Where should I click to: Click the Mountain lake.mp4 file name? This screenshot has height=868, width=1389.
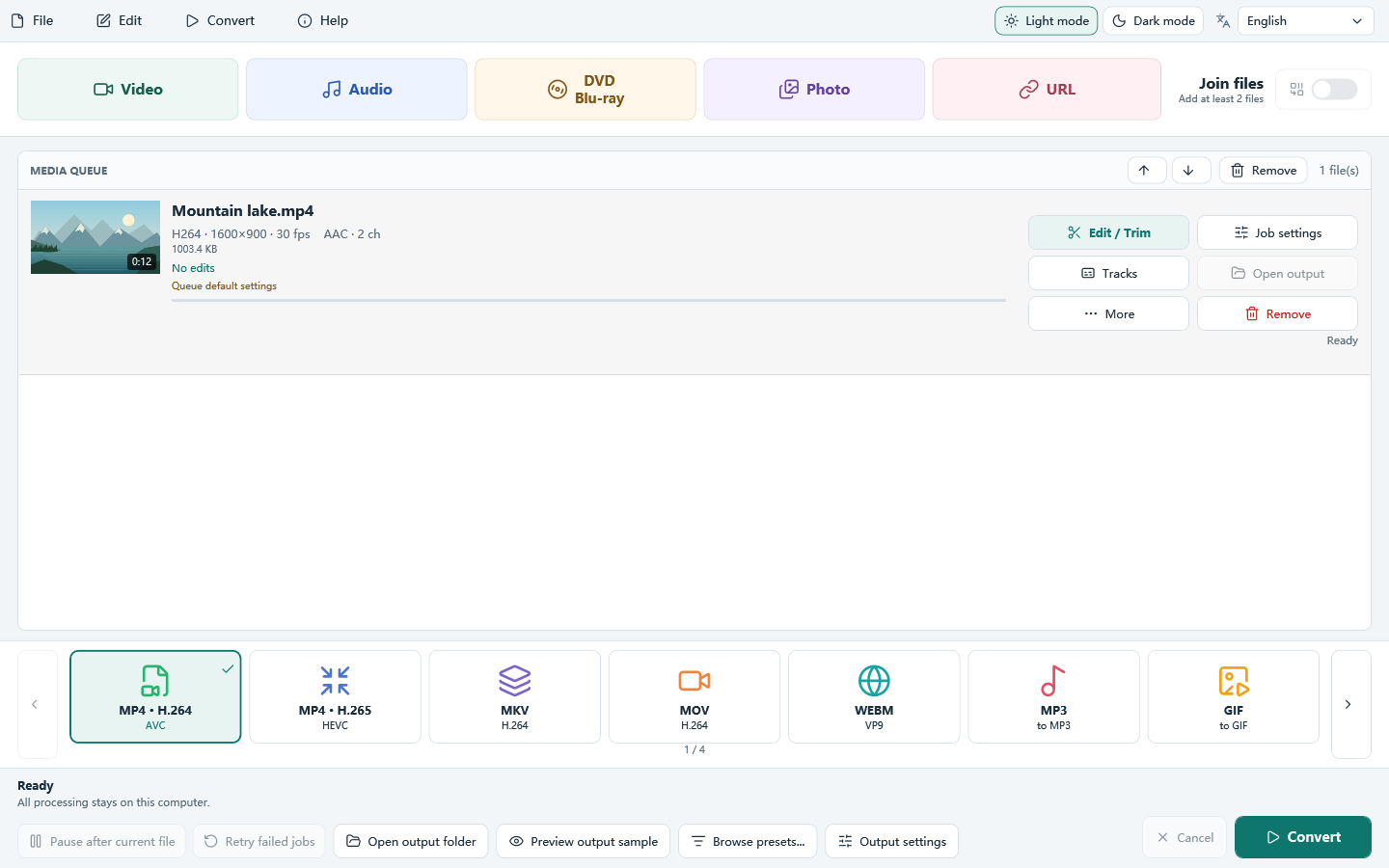click(x=243, y=211)
